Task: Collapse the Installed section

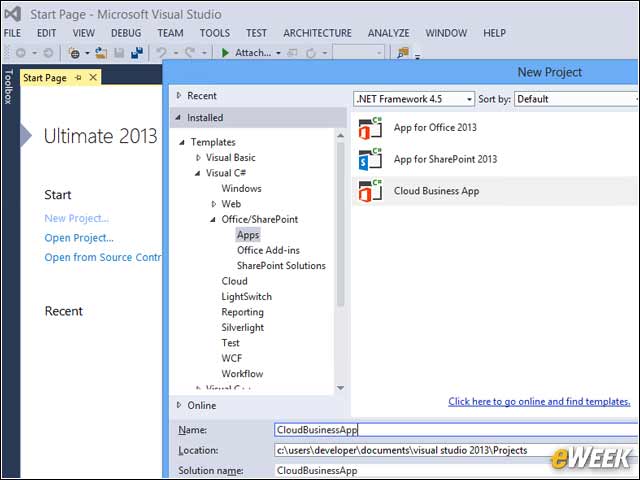Action: point(178,118)
